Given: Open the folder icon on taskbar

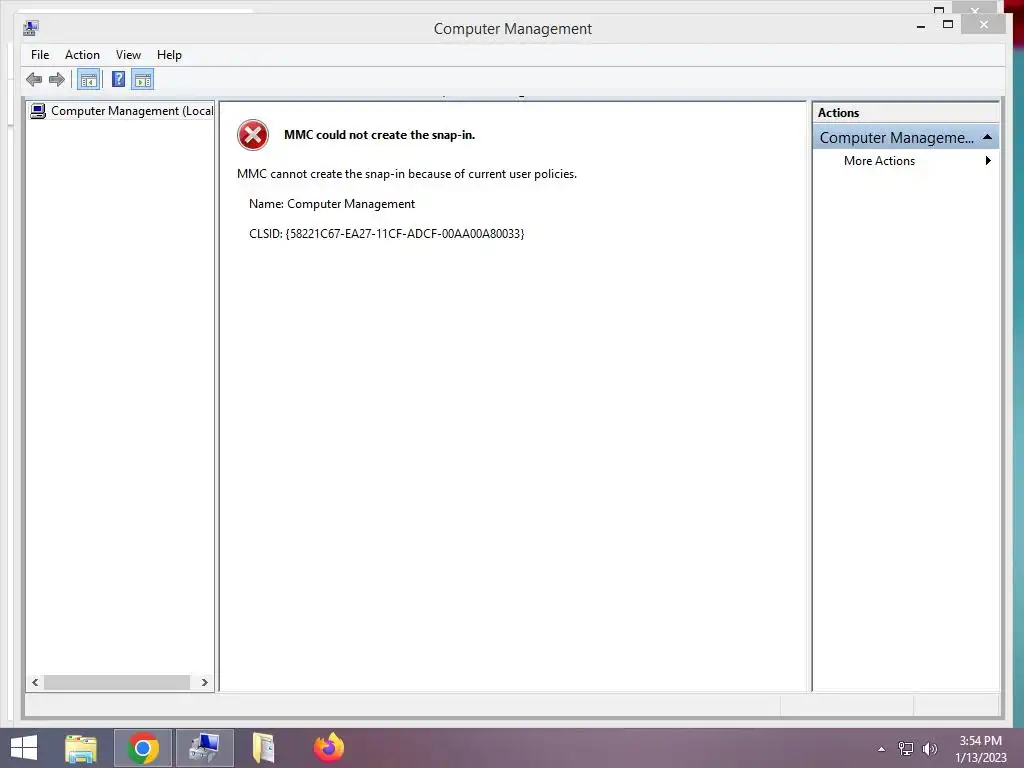Looking at the screenshot, I should click(264, 748).
